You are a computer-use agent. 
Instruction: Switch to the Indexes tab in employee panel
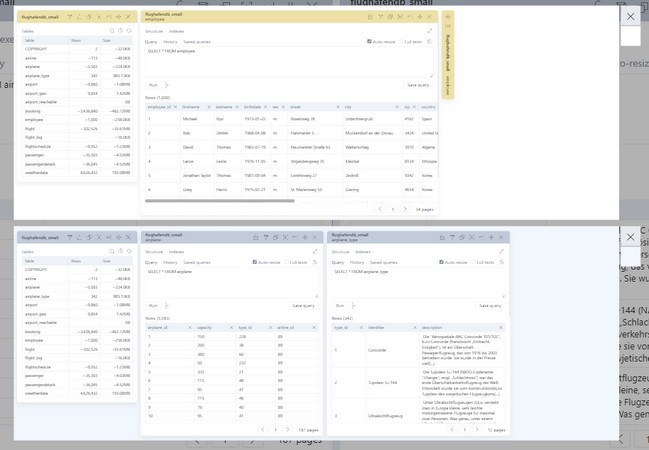coord(176,31)
